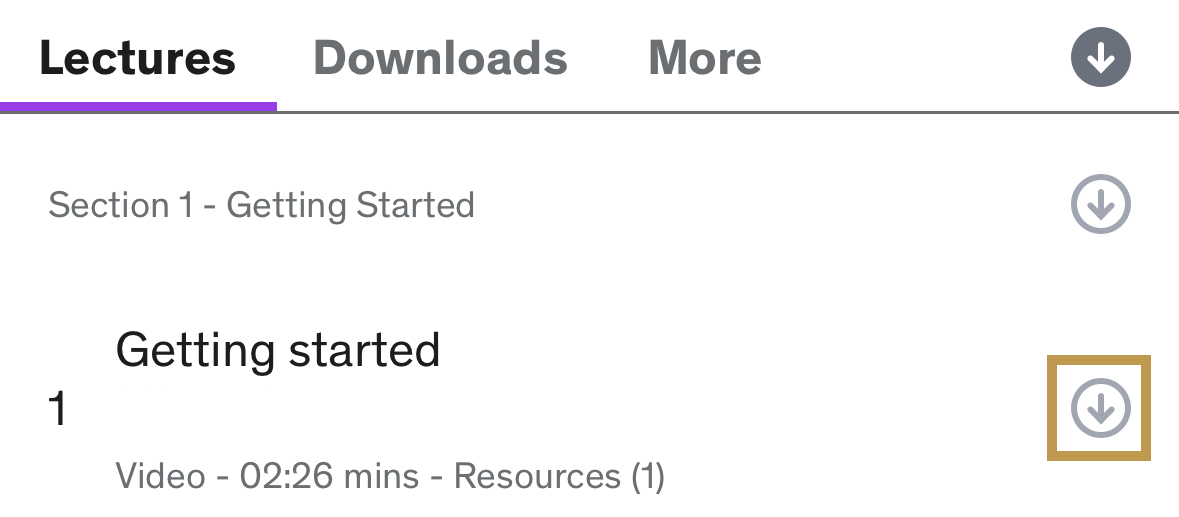Click "Getting Started" in the gray section header
1179x517 pixels.
[x=350, y=206]
